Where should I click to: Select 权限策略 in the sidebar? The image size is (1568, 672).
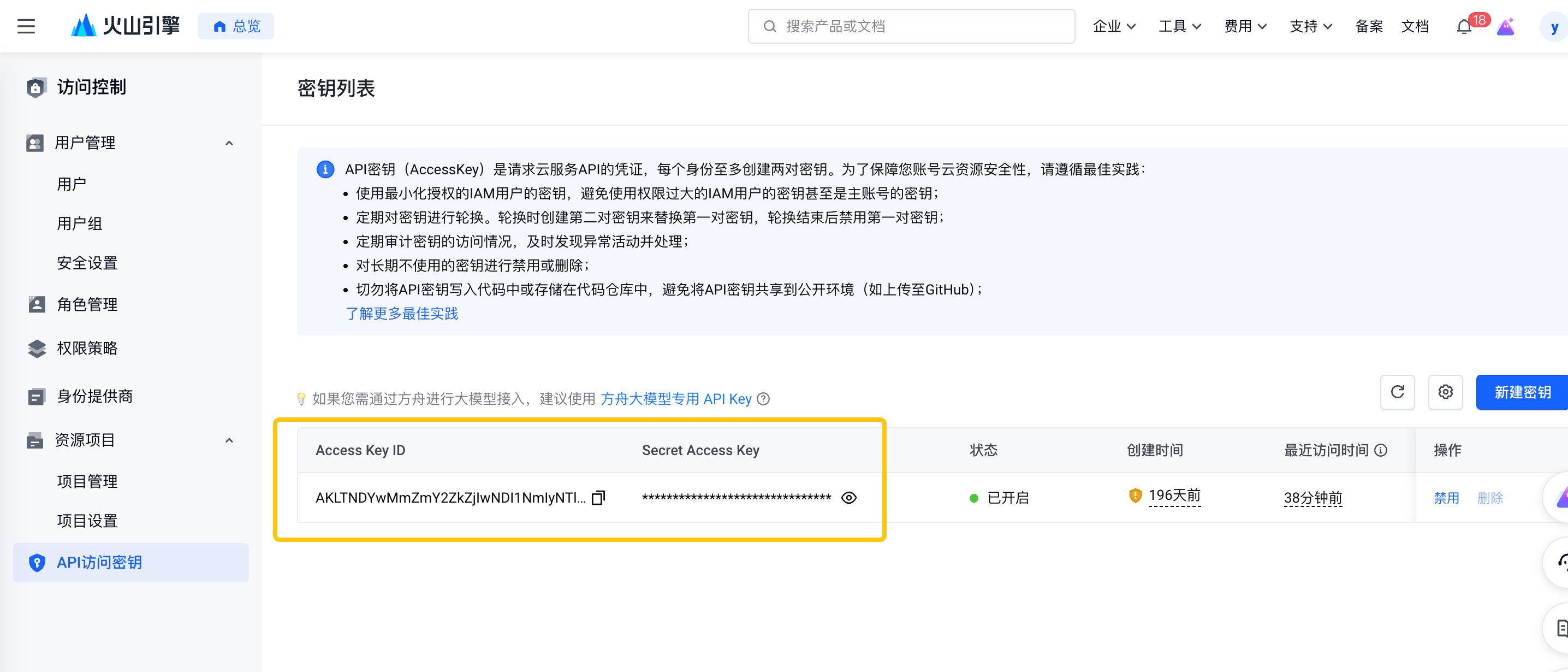click(87, 348)
